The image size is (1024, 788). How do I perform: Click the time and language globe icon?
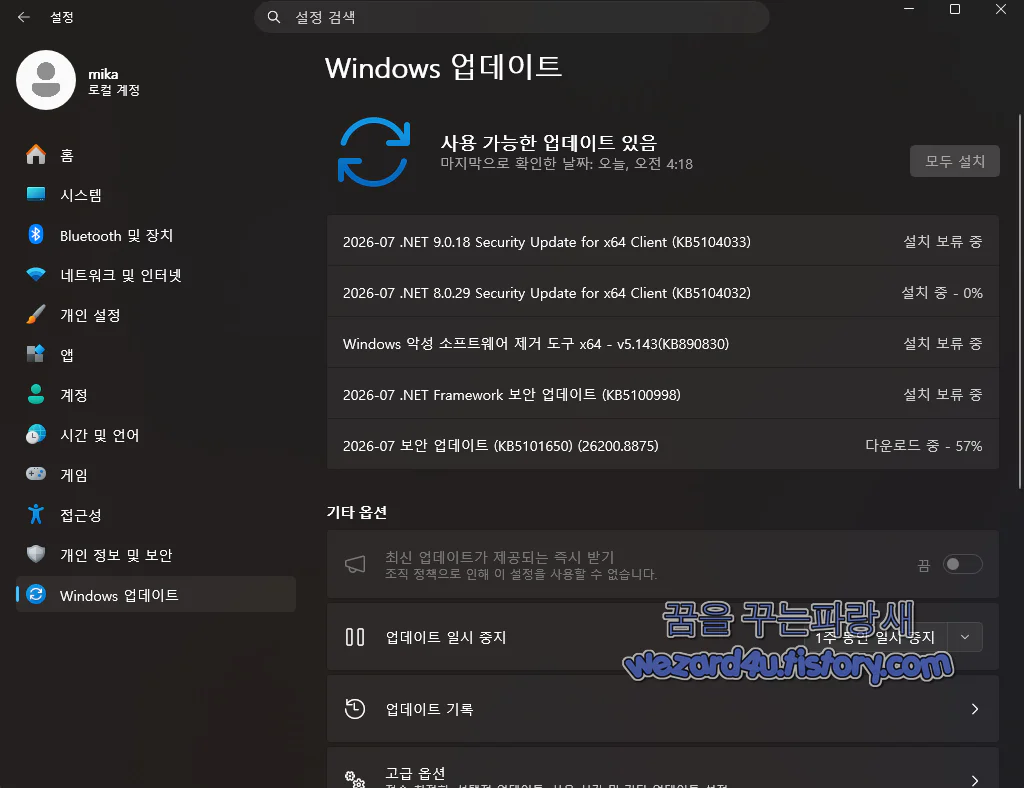tap(36, 435)
